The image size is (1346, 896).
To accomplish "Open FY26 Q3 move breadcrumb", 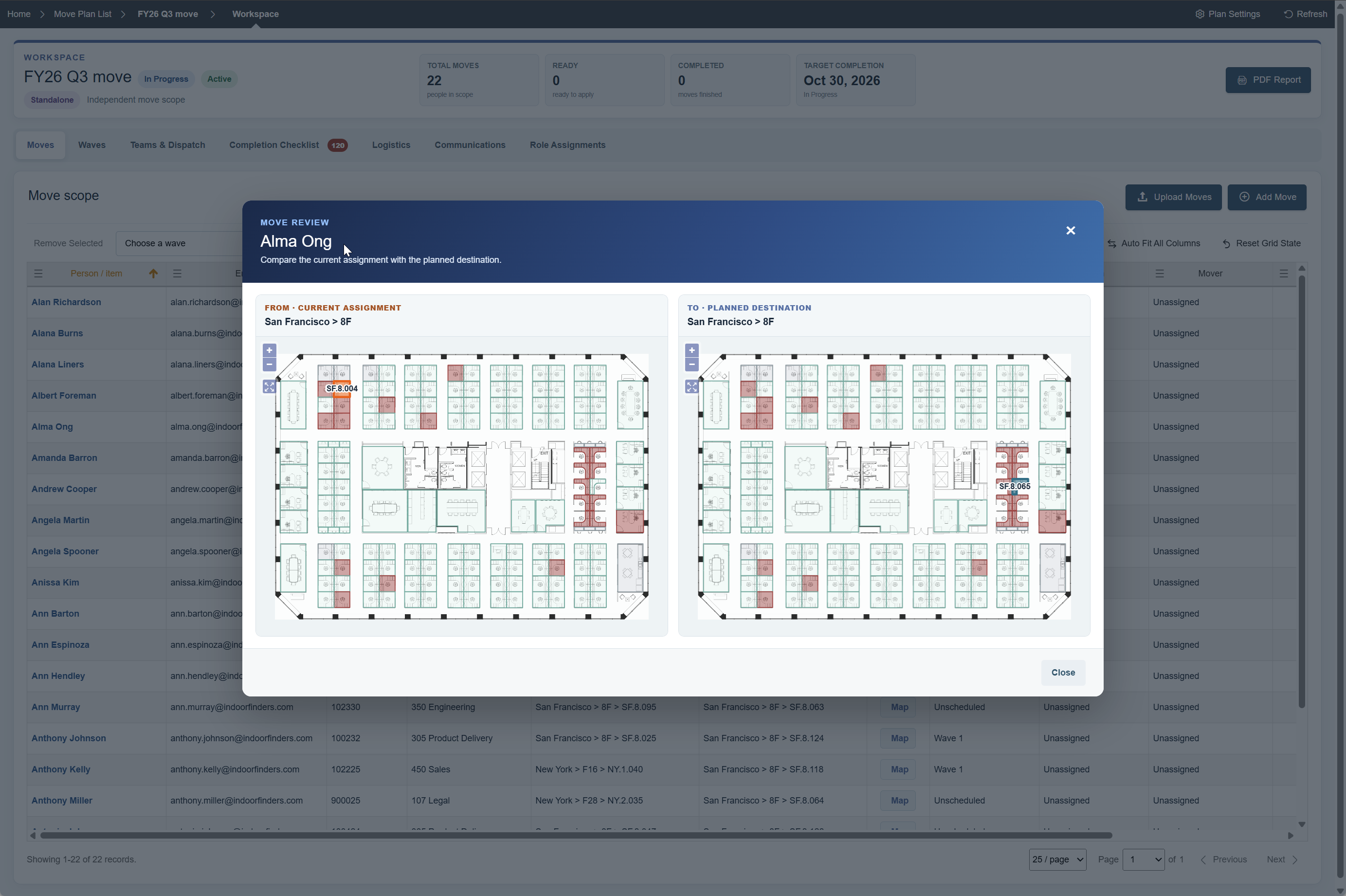I will [167, 14].
